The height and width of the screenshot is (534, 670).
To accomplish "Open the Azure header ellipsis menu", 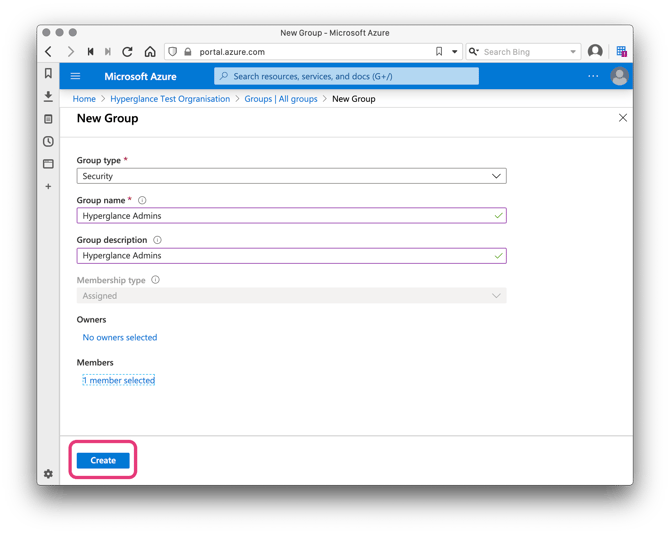I will click(x=593, y=76).
